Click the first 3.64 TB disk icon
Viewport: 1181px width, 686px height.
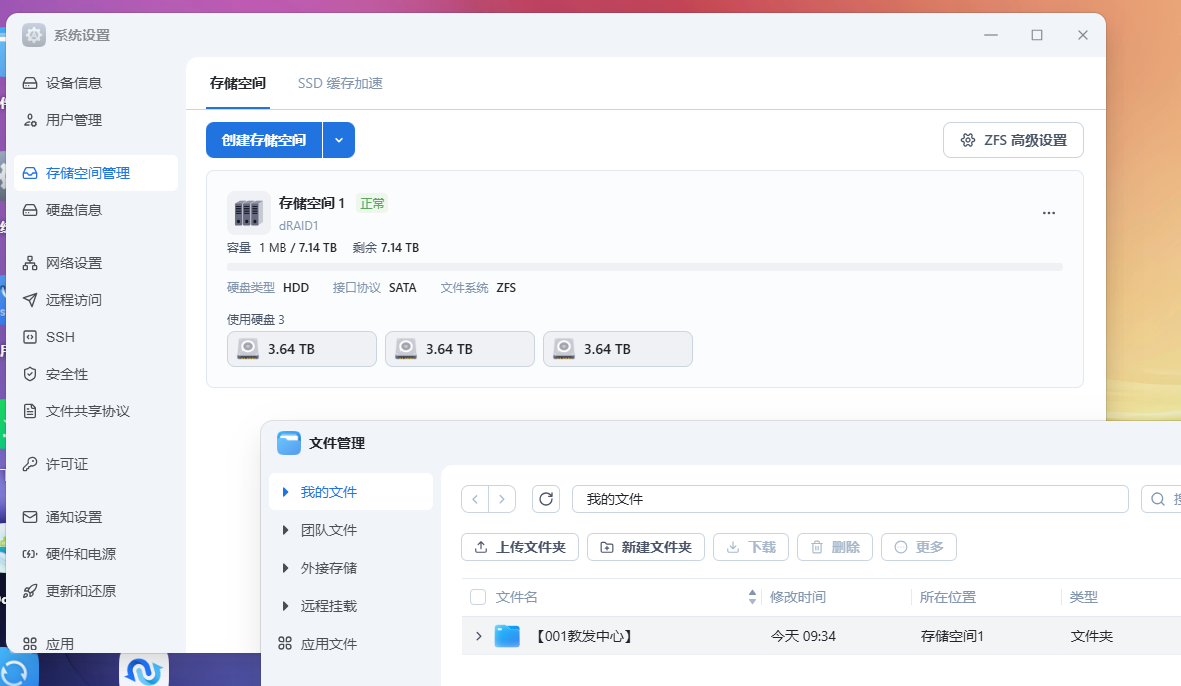[x=247, y=349]
